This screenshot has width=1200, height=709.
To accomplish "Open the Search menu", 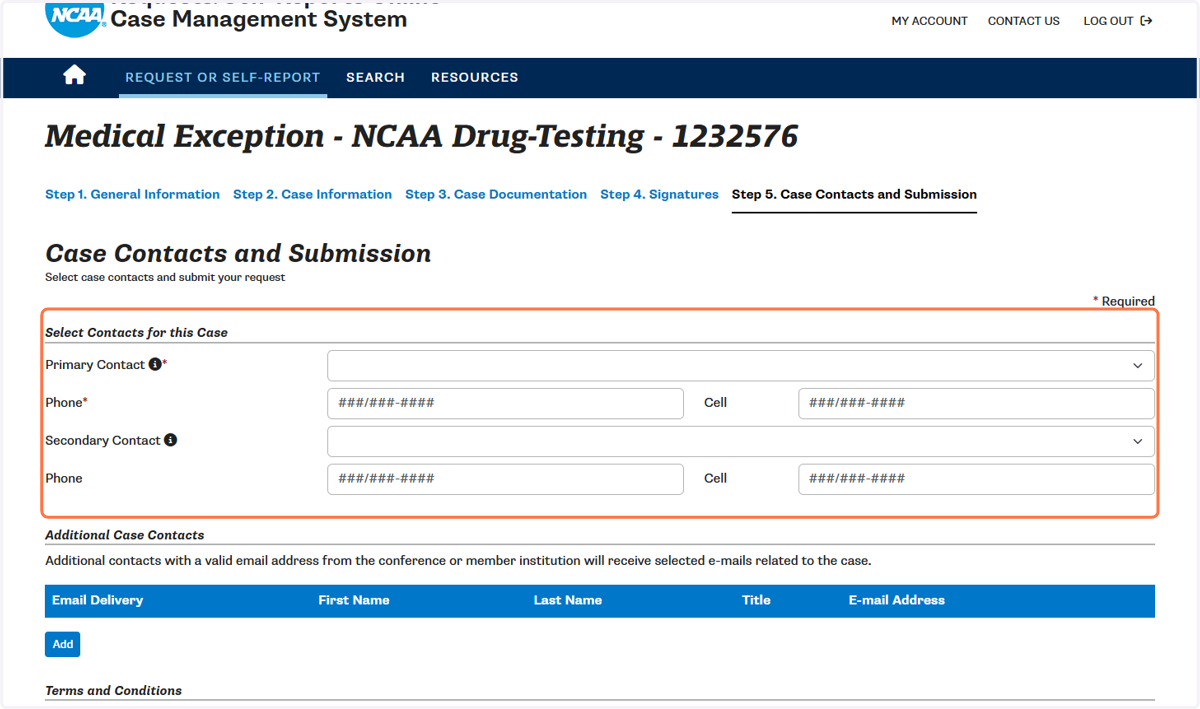I will click(375, 77).
